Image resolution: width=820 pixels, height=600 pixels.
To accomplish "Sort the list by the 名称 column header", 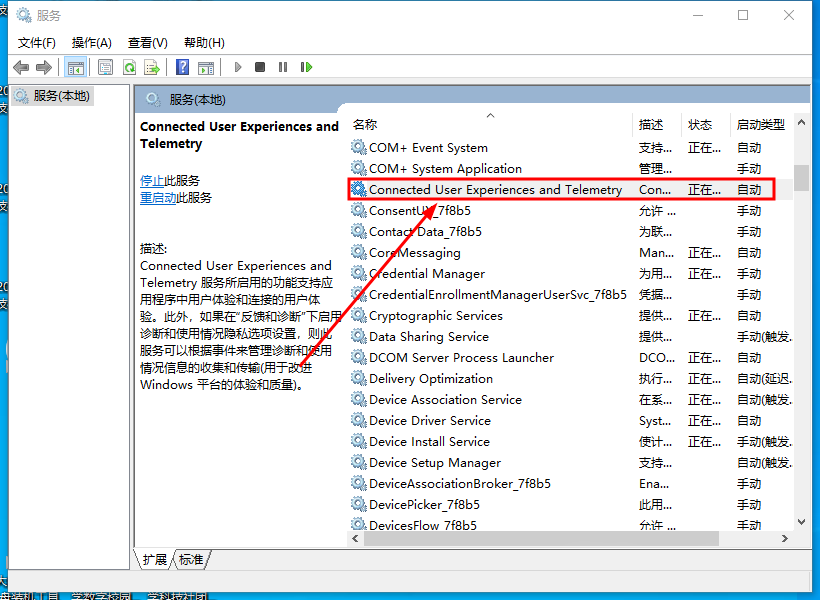I will (365, 124).
